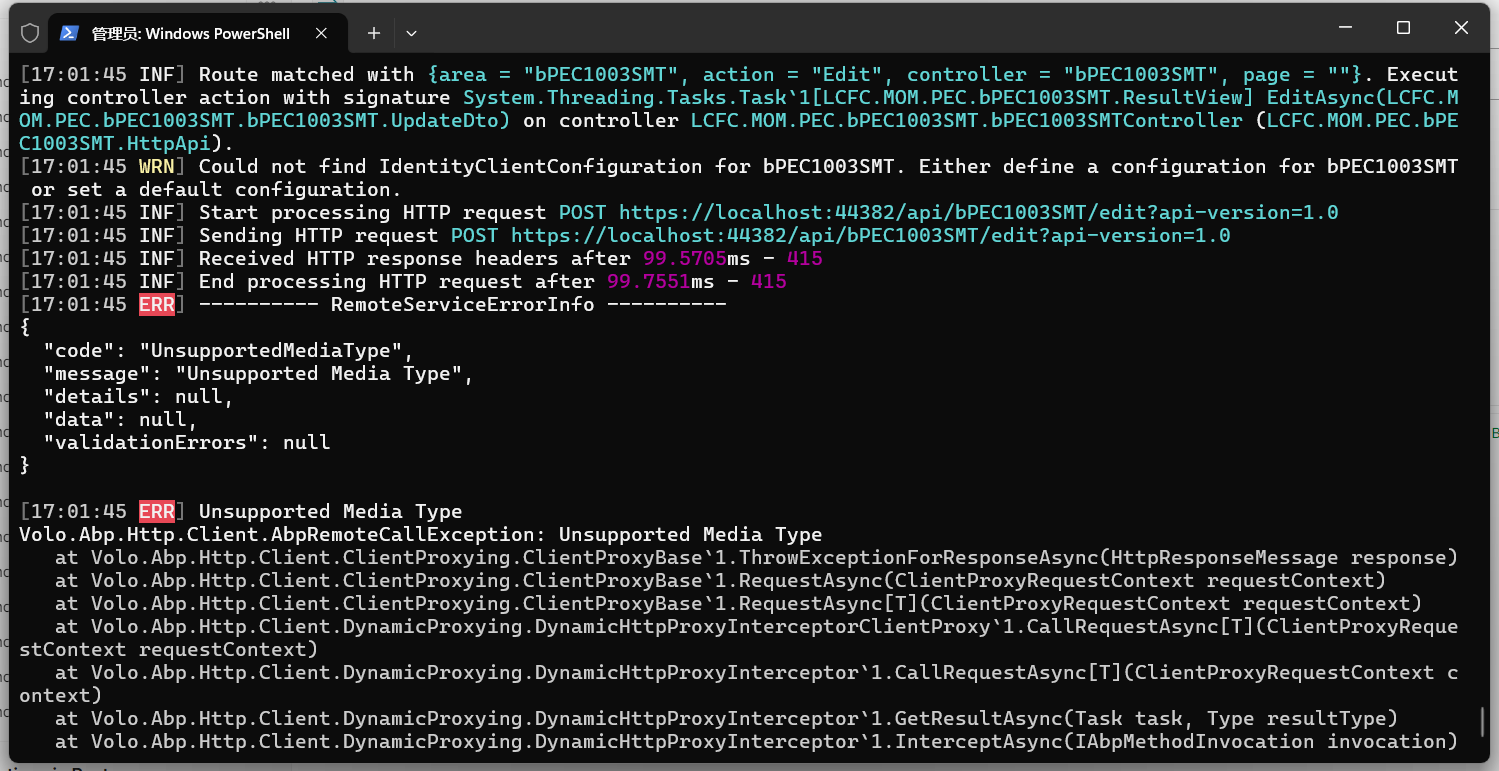Click the ERR badge before RemoteServiceErrorInfo
Image resolution: width=1499 pixels, height=771 pixels.
tap(157, 304)
